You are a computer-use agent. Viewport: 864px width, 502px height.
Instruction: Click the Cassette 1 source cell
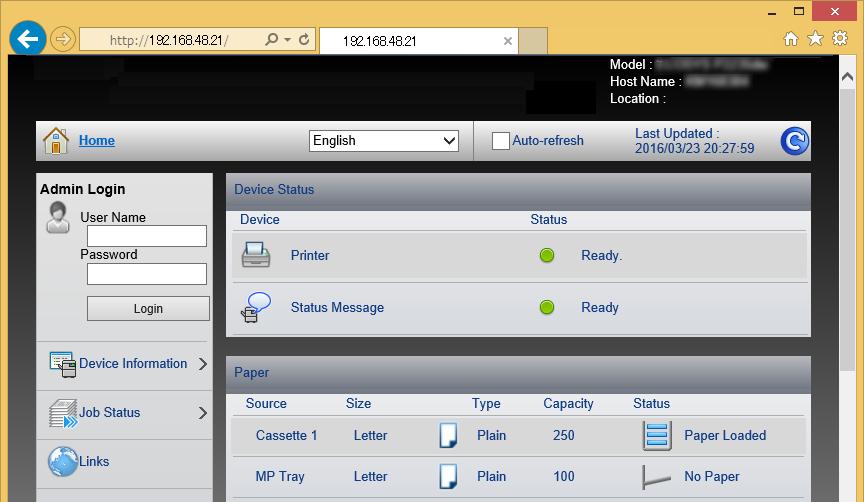287,435
